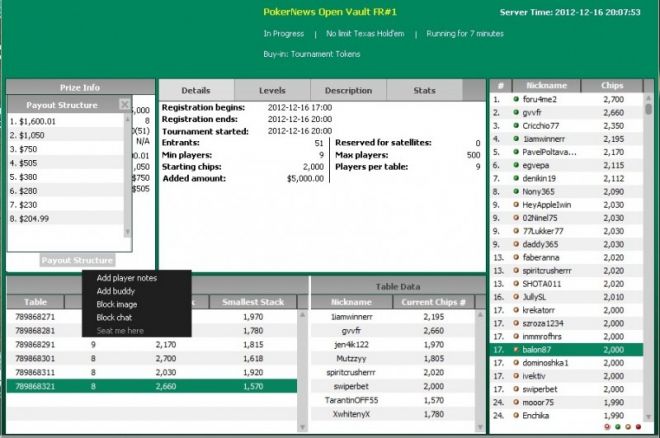
Task: Open the Stats tab
Action: point(424,90)
